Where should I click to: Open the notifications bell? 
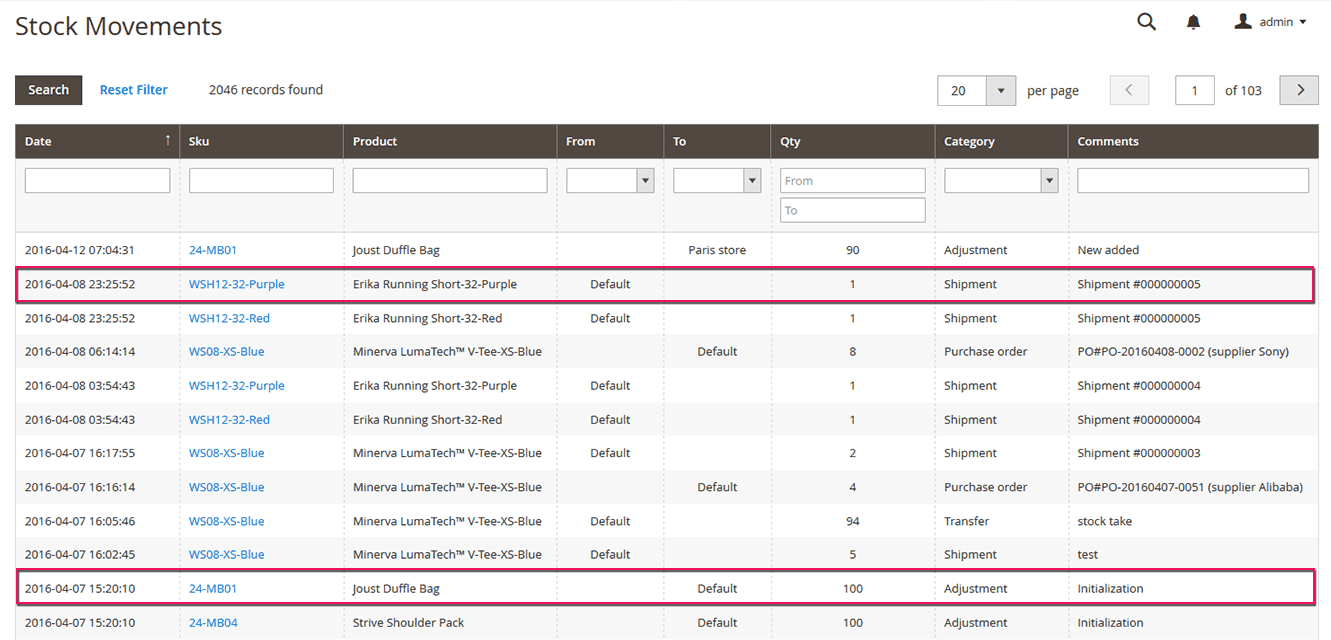1193,22
